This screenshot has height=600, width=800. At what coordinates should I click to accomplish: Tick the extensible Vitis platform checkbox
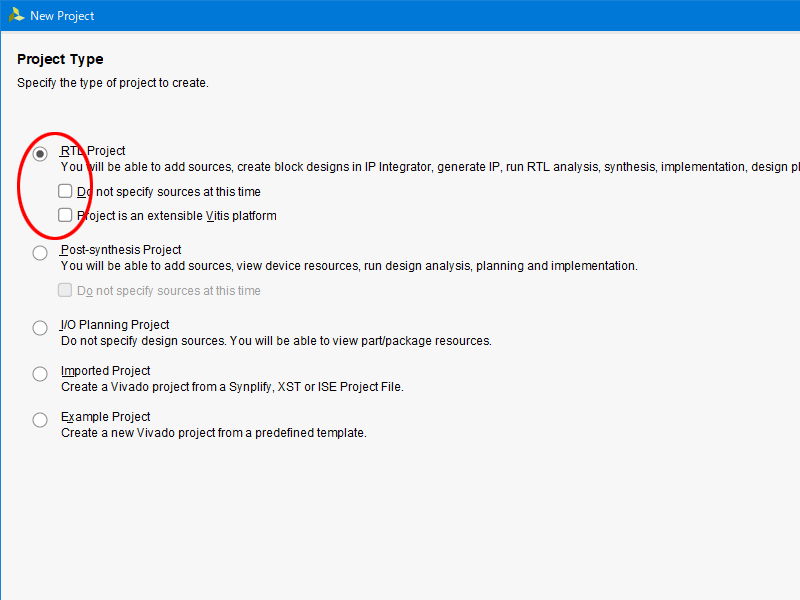tap(65, 215)
